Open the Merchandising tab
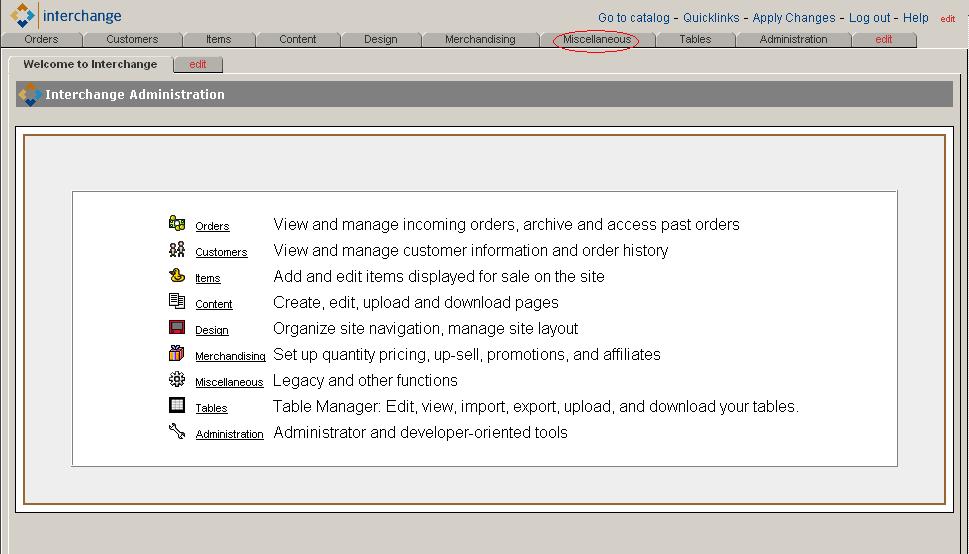Screen dimensions: 969x554 pos(480,40)
